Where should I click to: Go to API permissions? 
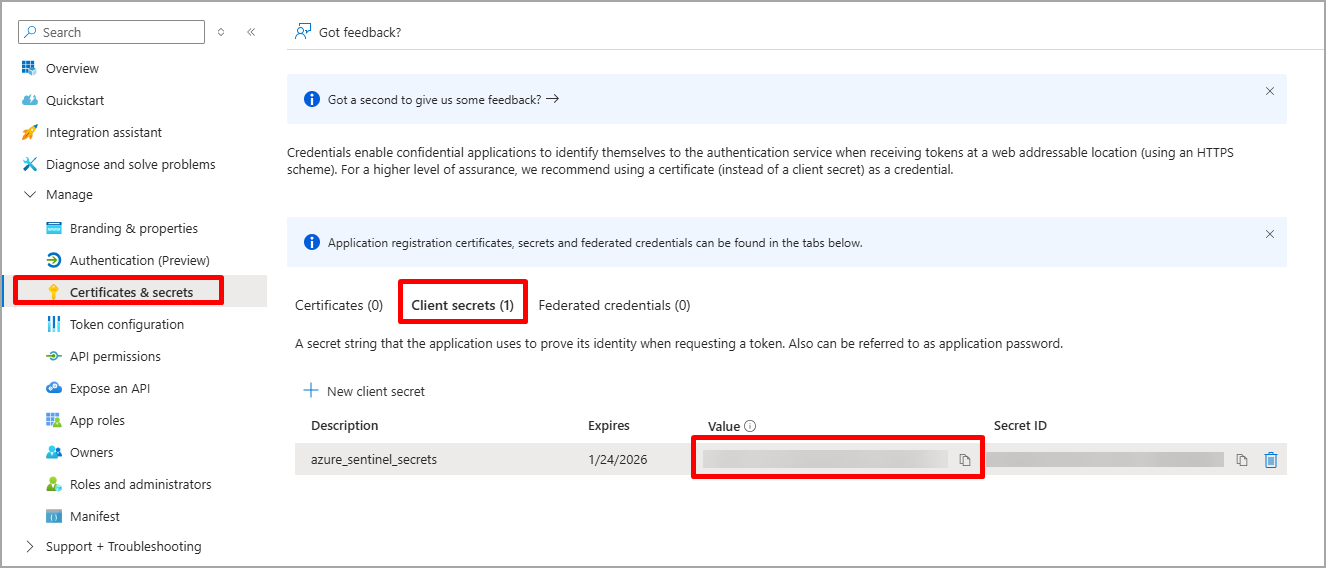click(x=115, y=357)
